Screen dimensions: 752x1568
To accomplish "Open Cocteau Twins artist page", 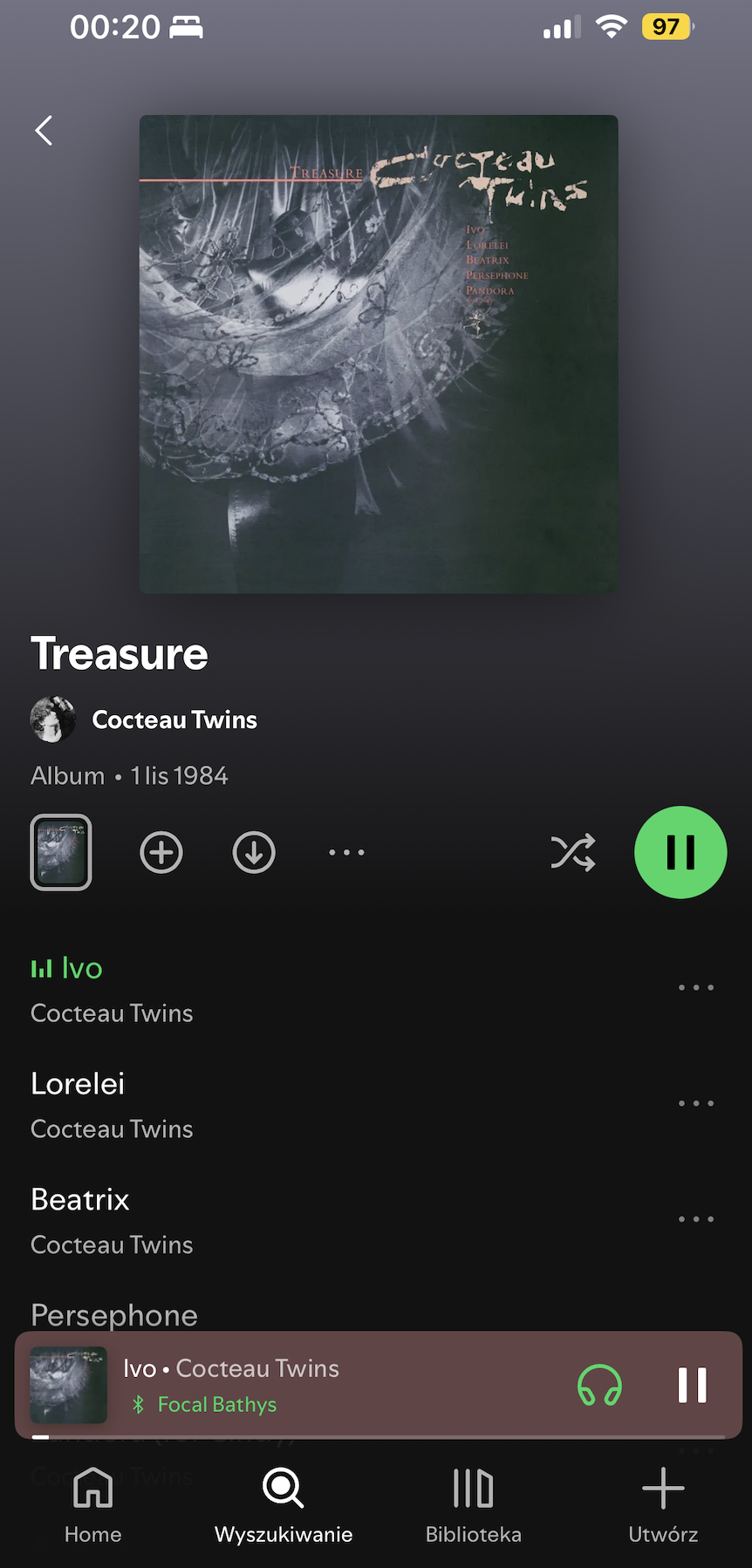I will pyautogui.click(x=174, y=719).
